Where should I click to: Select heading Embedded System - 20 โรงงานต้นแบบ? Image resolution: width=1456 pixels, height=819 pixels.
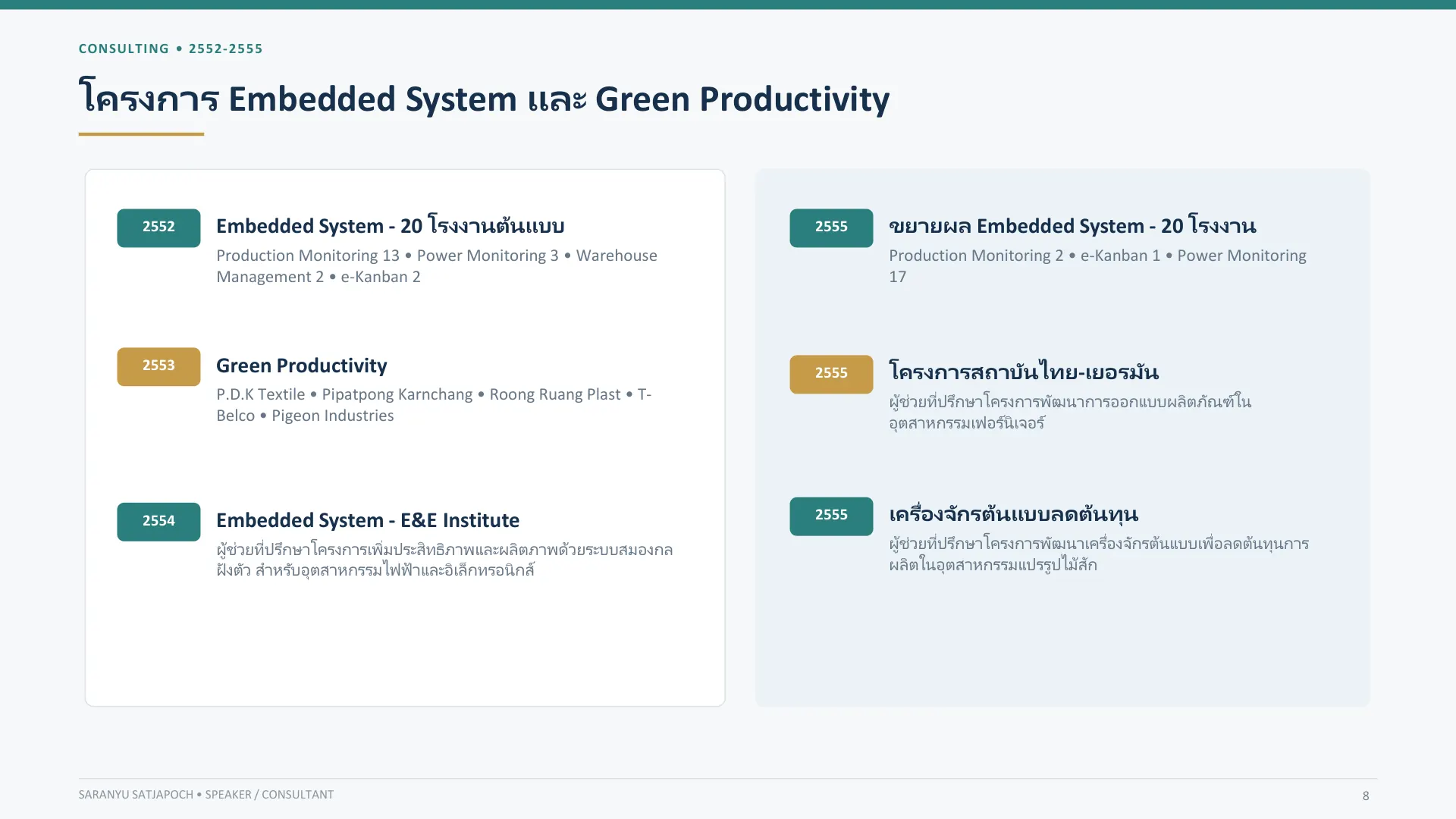[x=391, y=225]
